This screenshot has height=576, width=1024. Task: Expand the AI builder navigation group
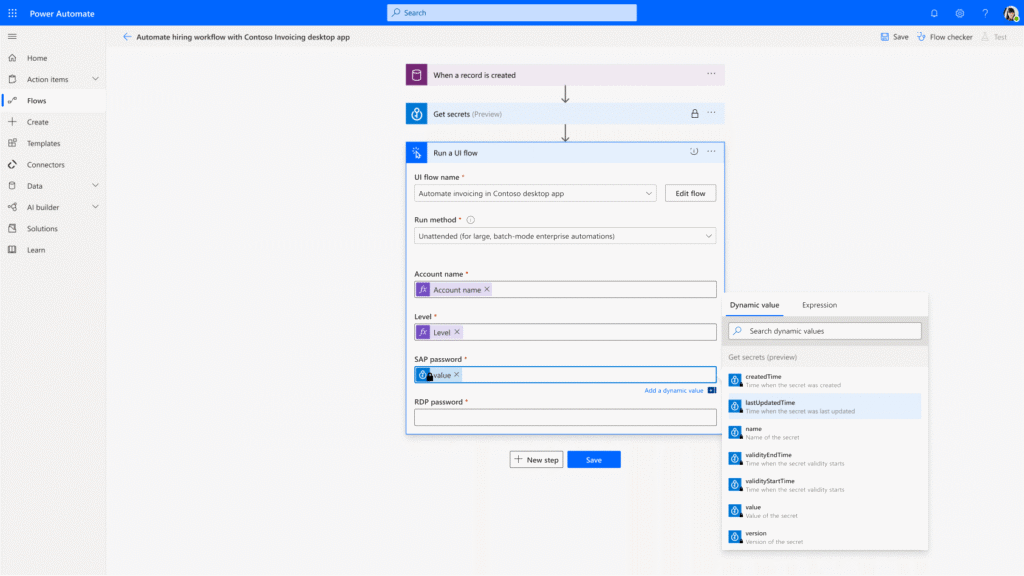pos(95,207)
